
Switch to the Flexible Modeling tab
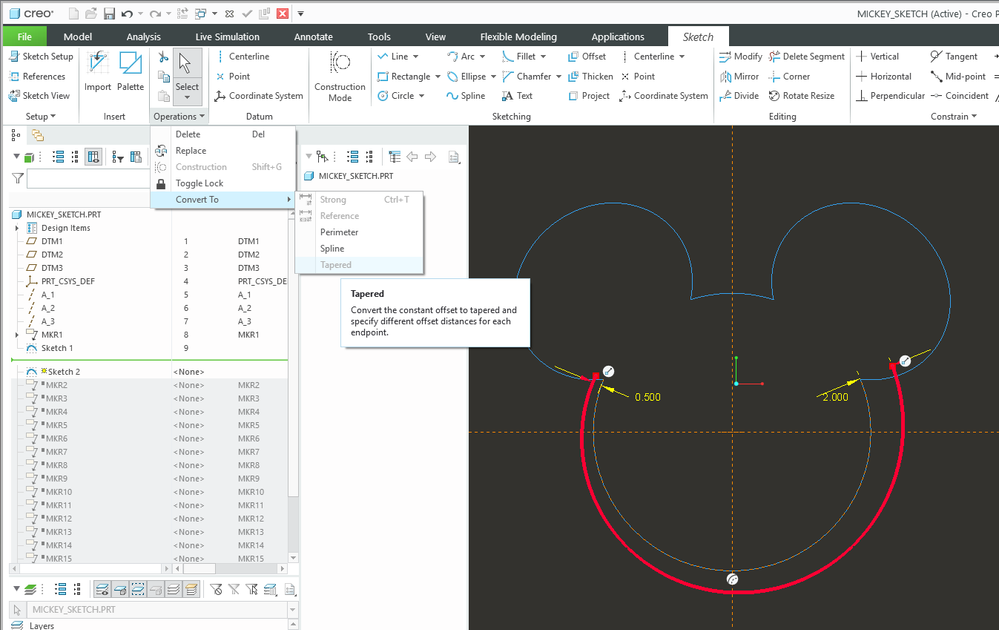tap(518, 37)
